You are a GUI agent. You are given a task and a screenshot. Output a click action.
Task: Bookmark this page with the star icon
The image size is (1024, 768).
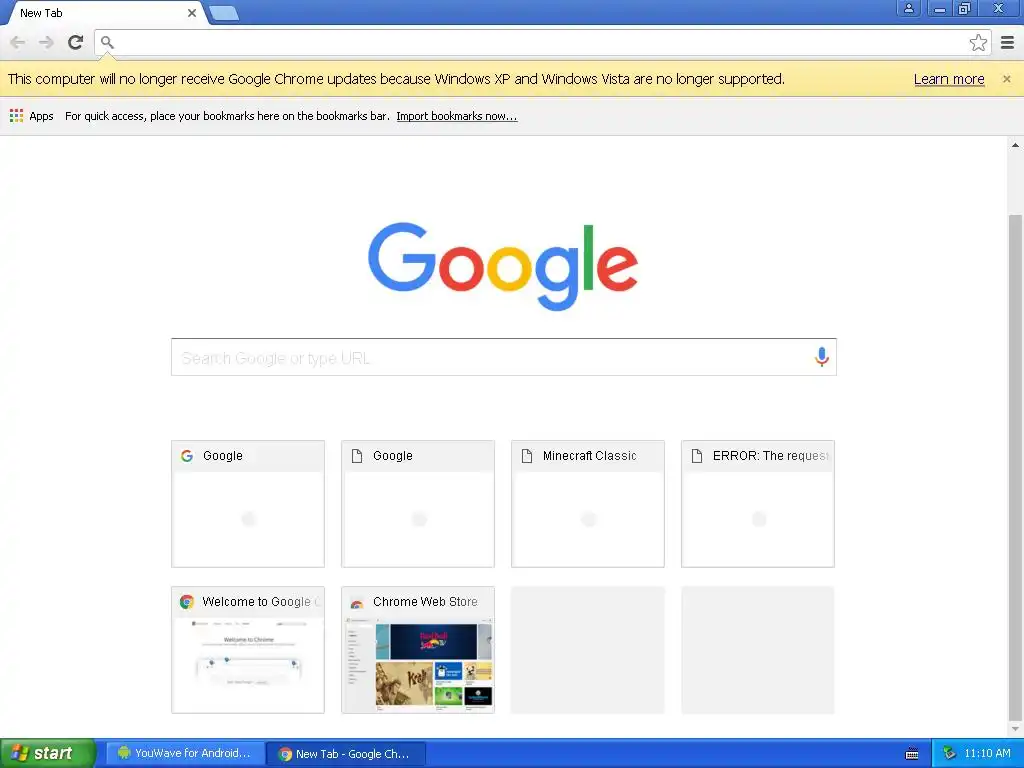click(978, 42)
